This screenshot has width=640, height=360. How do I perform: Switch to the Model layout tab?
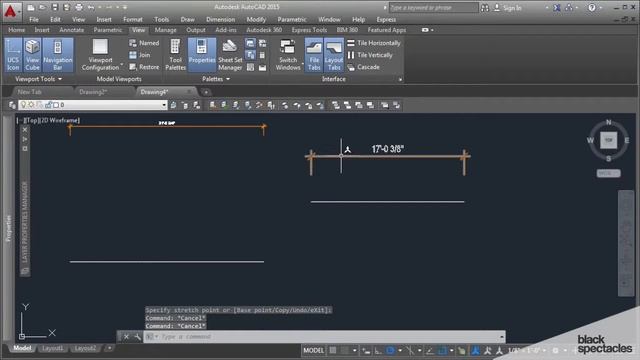coord(22,348)
